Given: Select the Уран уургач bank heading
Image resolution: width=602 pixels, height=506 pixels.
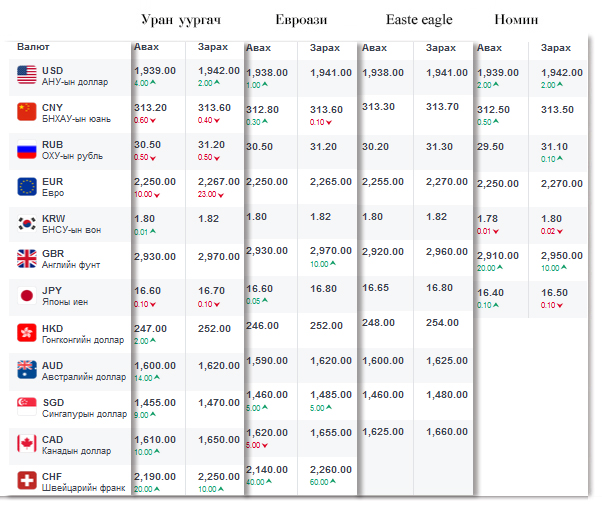Looking at the screenshot, I should [181, 20].
